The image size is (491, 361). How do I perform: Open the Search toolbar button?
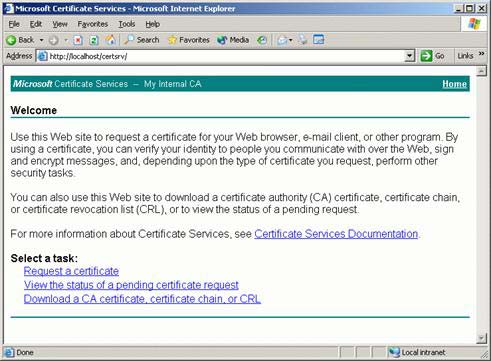coord(142,40)
